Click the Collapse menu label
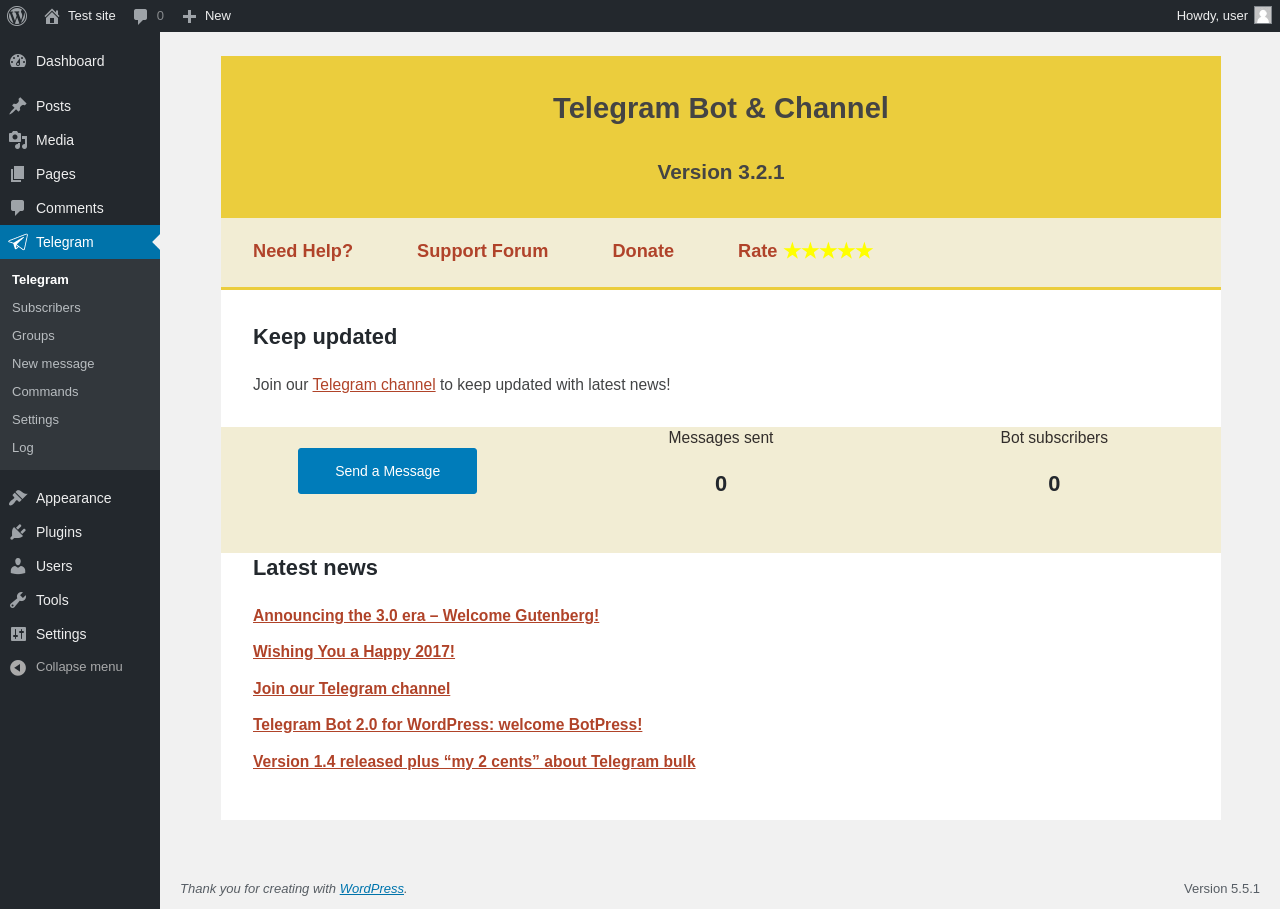Viewport: 1280px width, 909px height. [x=79, y=667]
